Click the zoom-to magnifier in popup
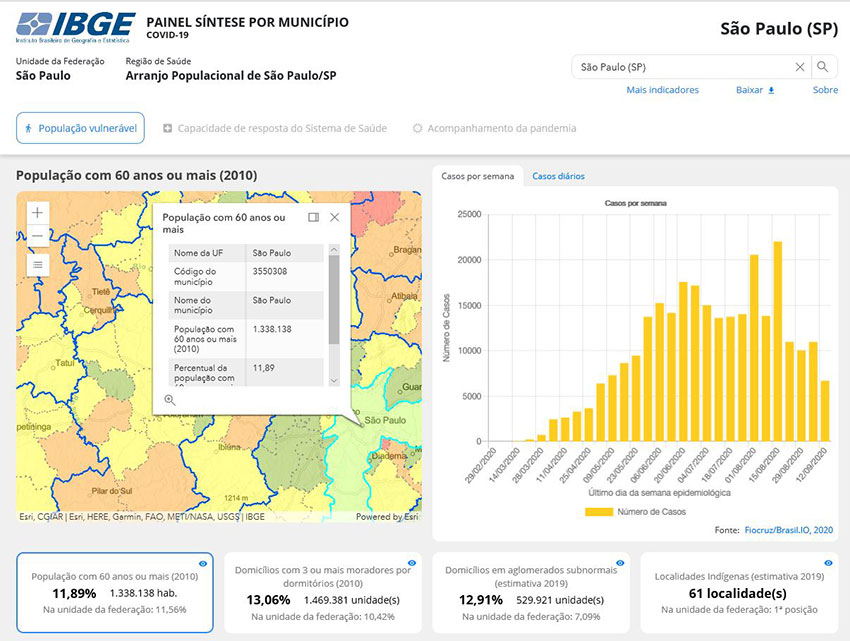Screen dimensions: 850x641 [170, 400]
